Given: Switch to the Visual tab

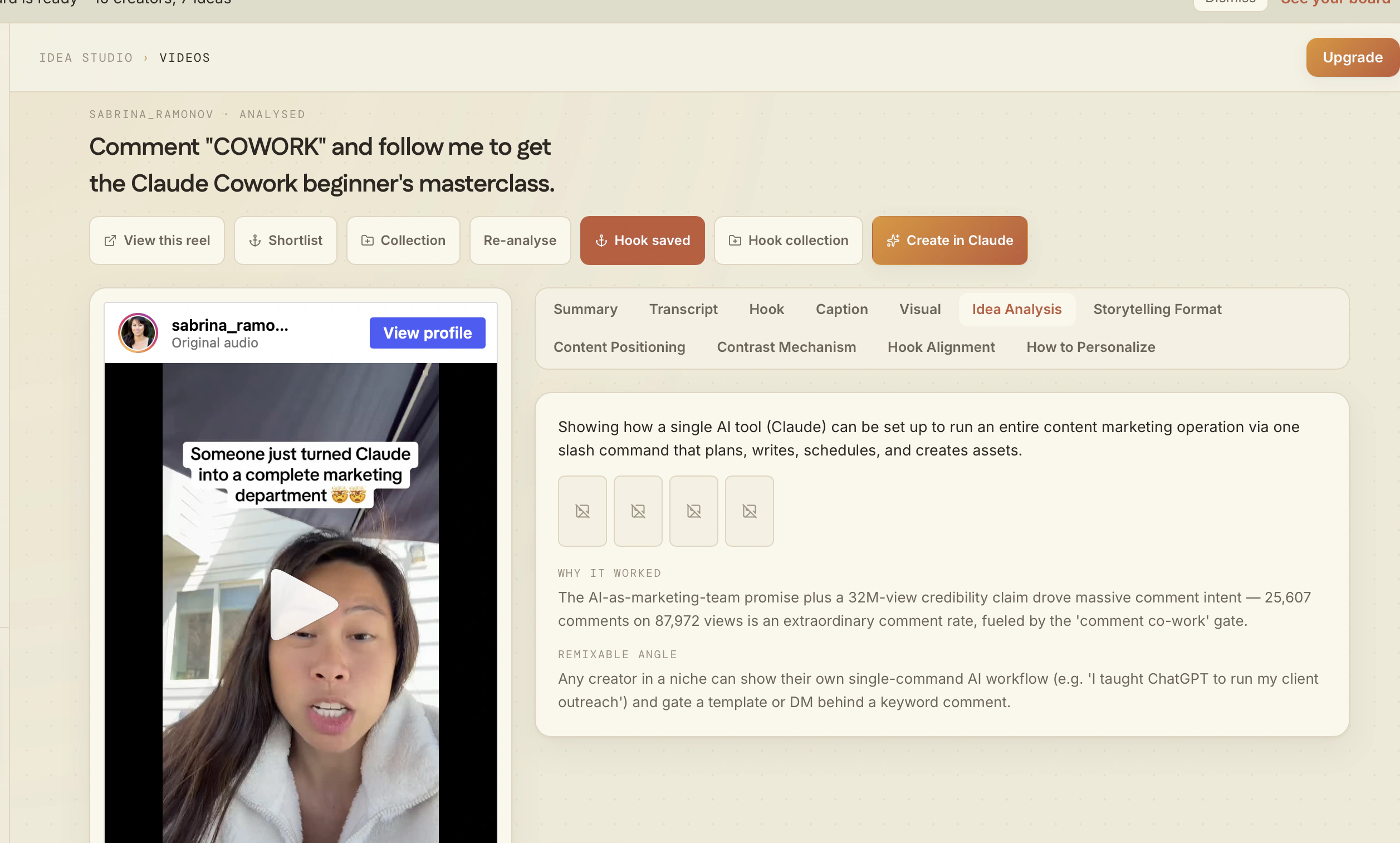Looking at the screenshot, I should [920, 309].
